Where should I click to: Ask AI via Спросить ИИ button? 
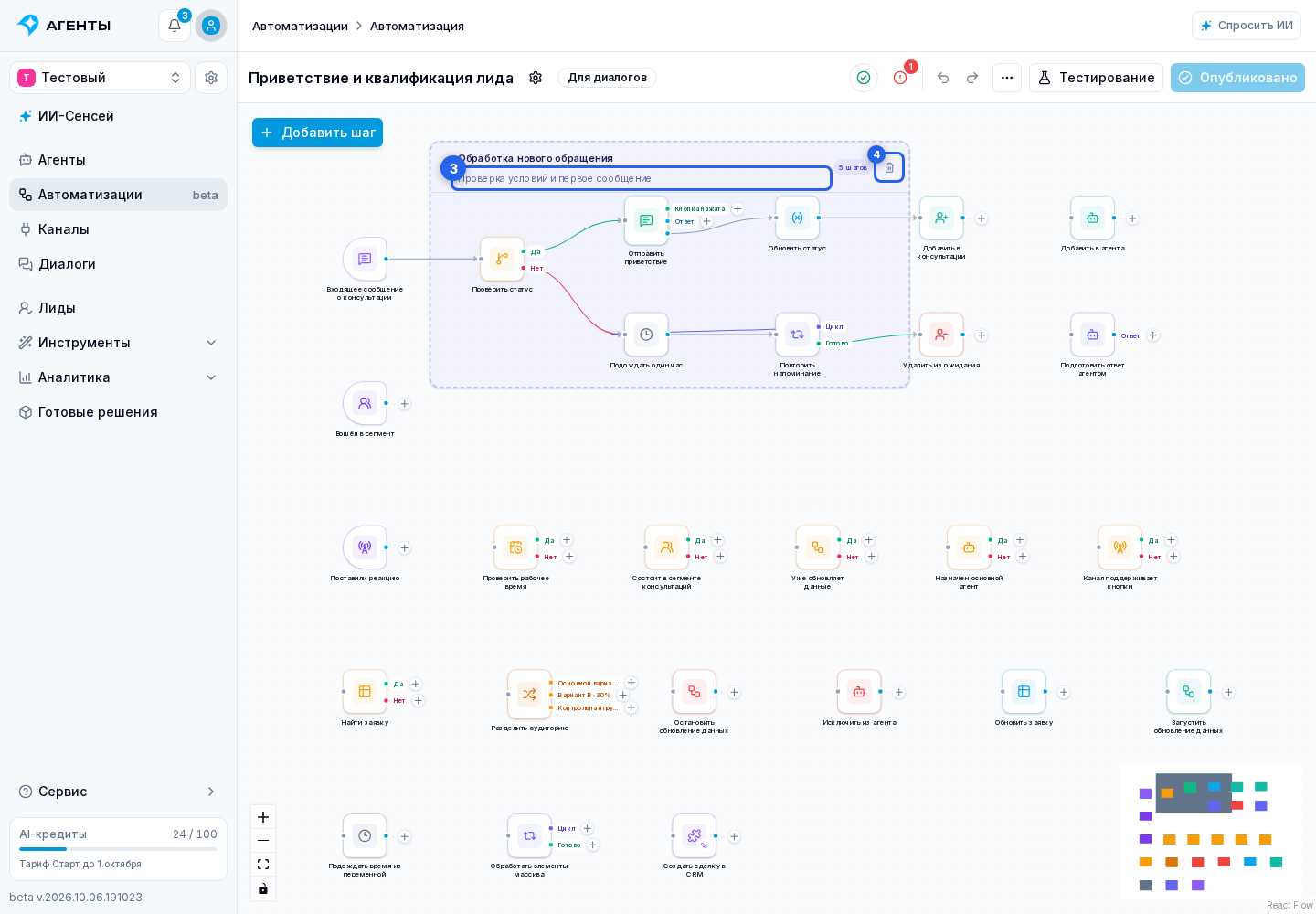click(x=1247, y=26)
